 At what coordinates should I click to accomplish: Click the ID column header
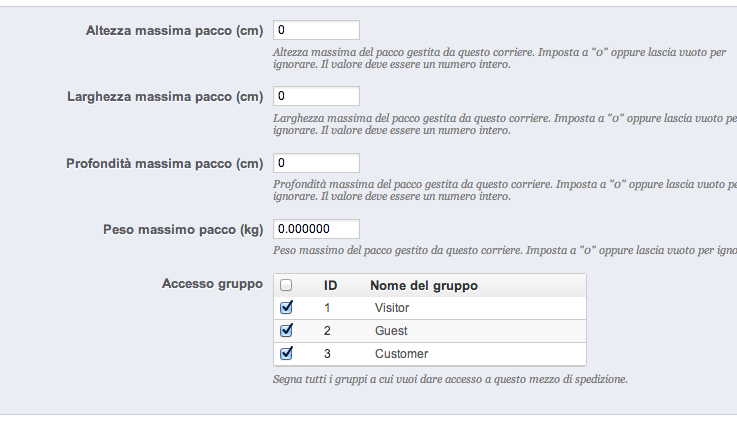[330, 285]
